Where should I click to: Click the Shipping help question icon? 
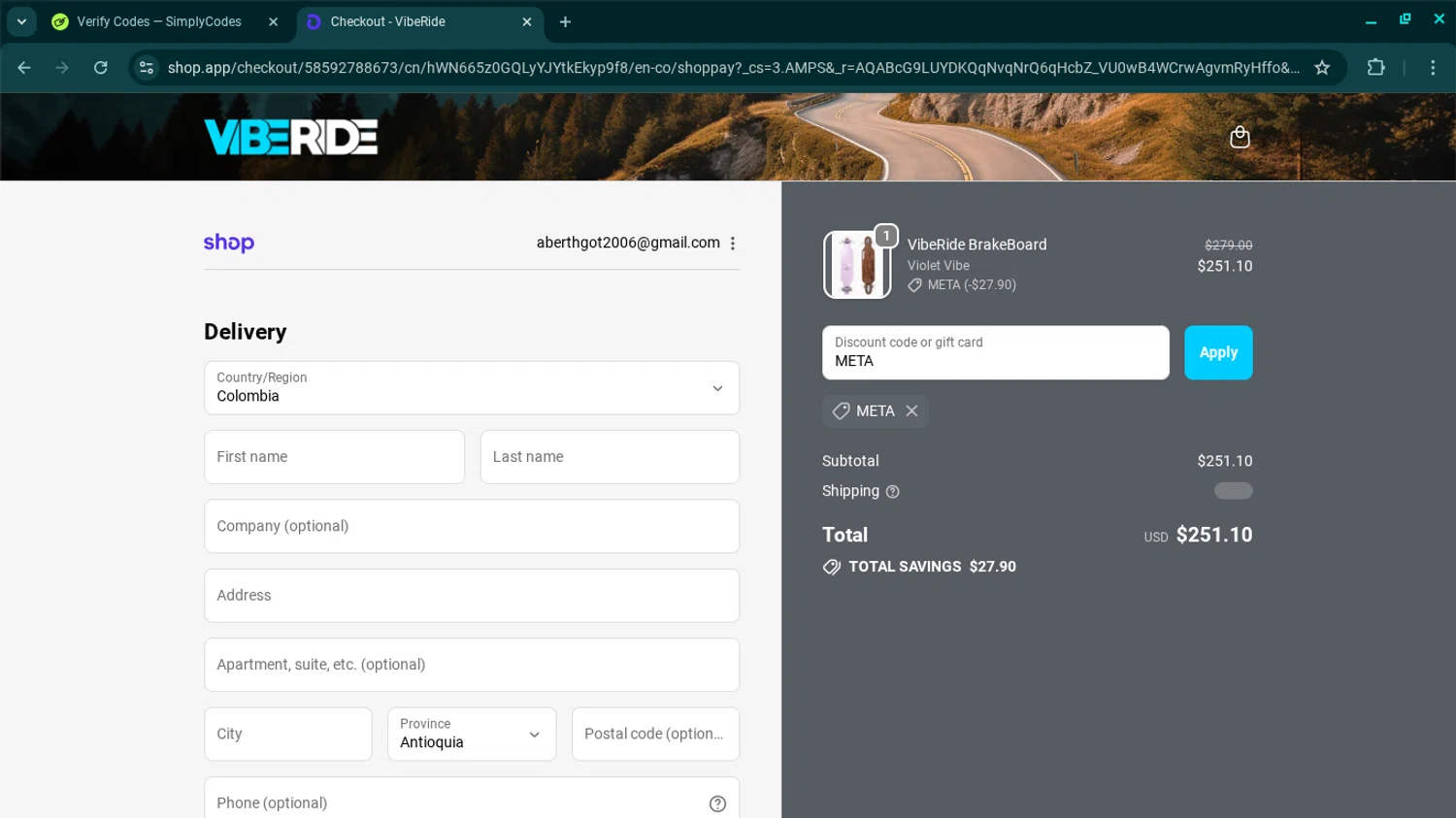pyautogui.click(x=892, y=492)
